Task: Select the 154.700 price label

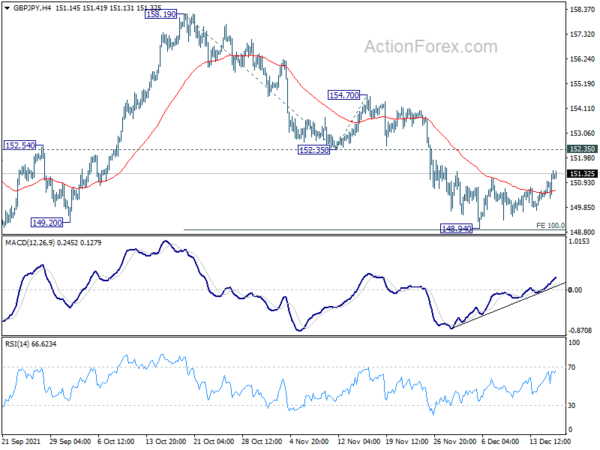Action: 344,95
